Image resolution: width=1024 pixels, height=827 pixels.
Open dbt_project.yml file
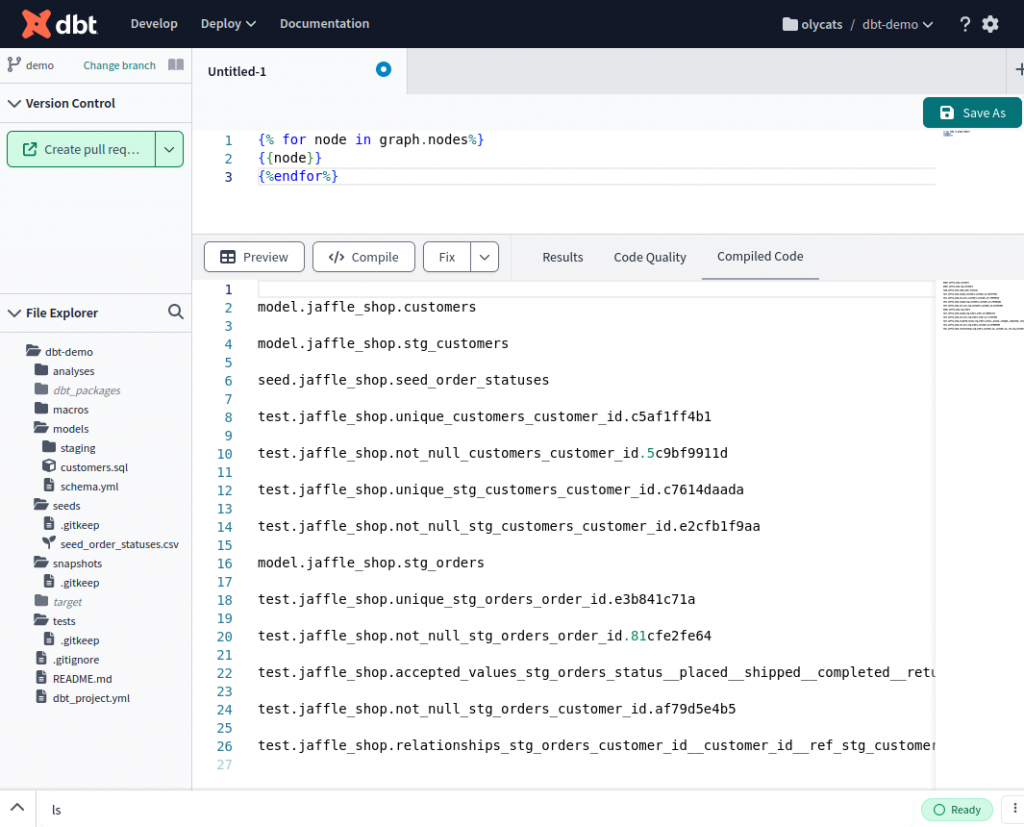click(x=91, y=698)
